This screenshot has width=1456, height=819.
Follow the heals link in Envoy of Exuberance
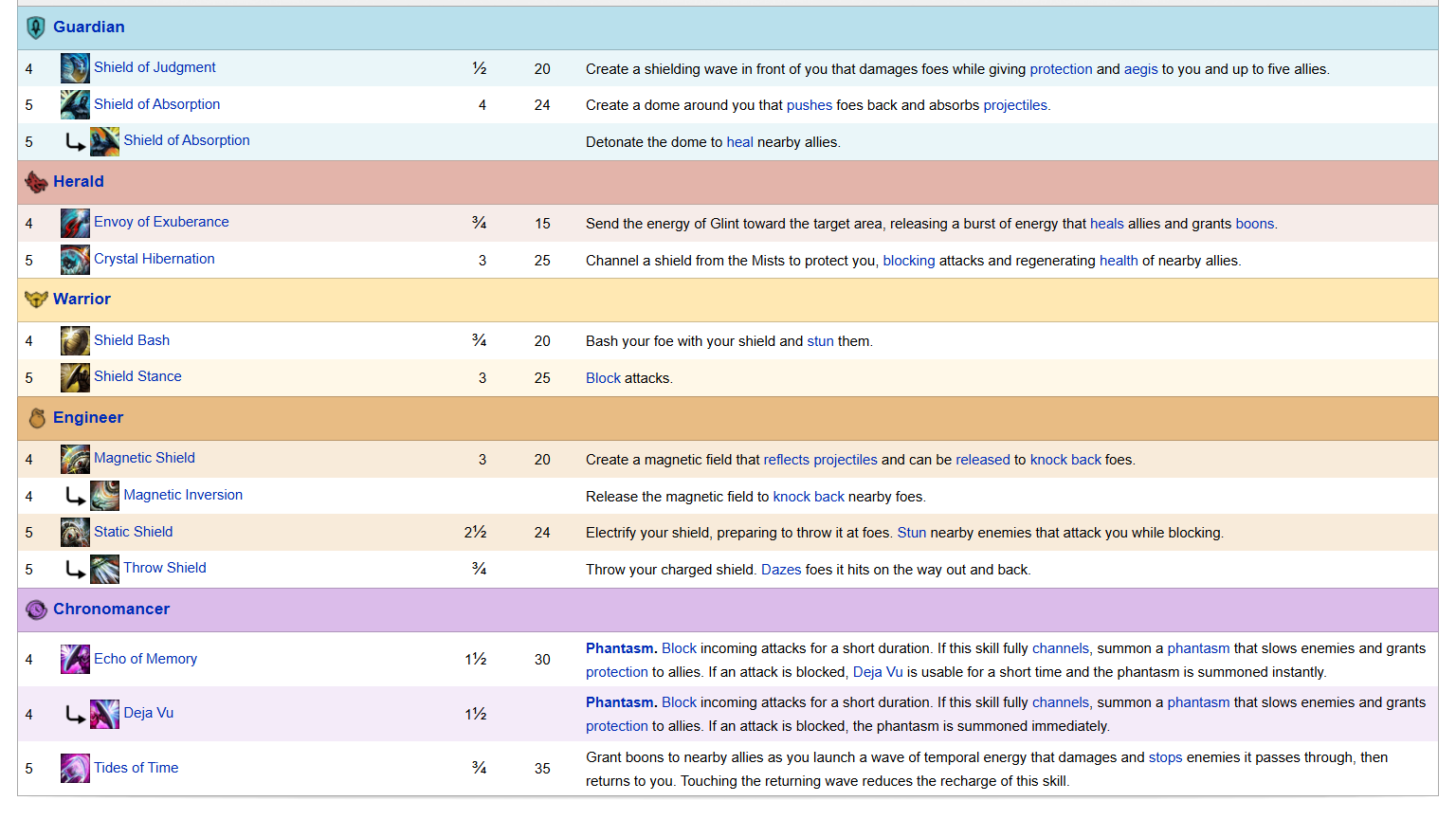1107,224
